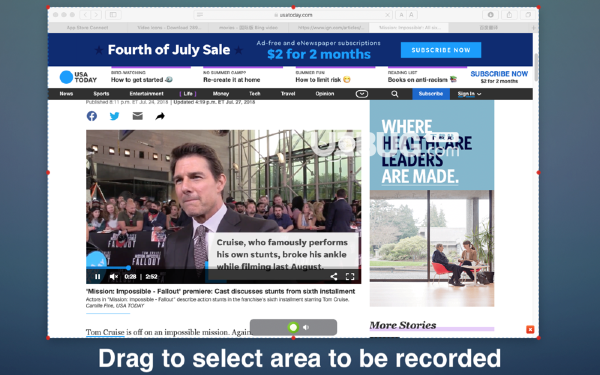Cancel selection with the red X icon
The image size is (600, 375).
click(530, 329)
